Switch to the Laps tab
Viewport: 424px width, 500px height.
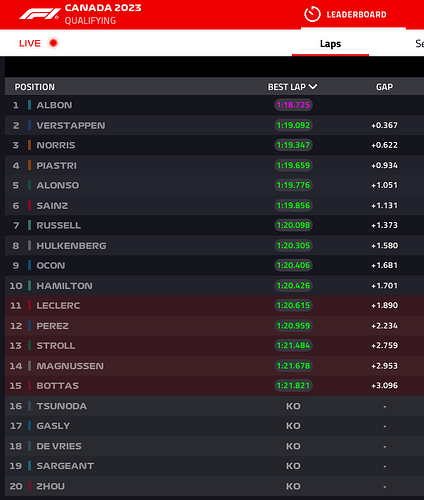pyautogui.click(x=330, y=44)
